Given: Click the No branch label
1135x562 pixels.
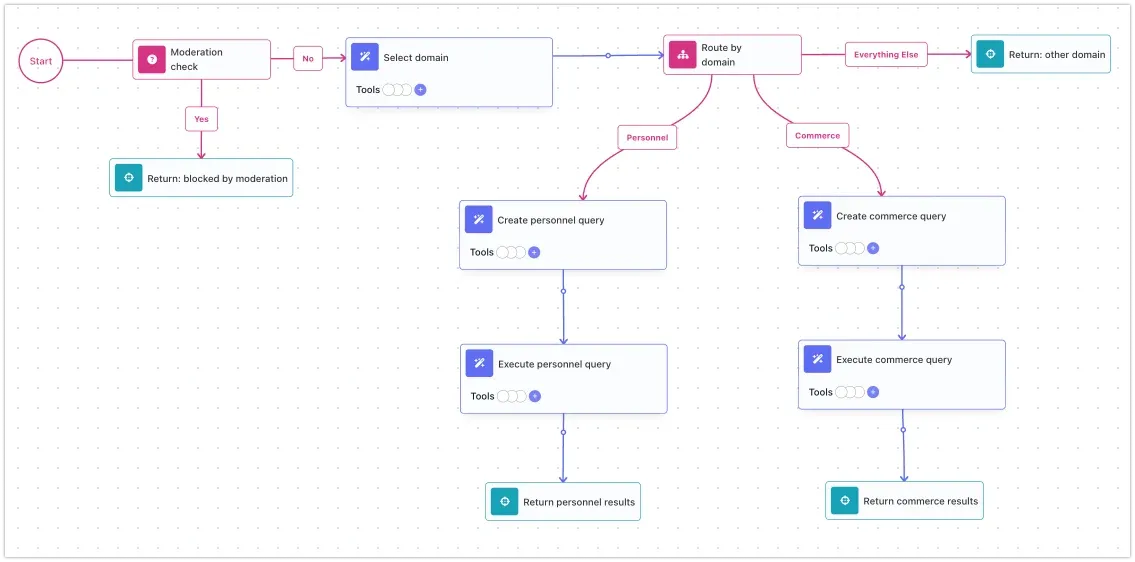Looking at the screenshot, I should point(308,59).
